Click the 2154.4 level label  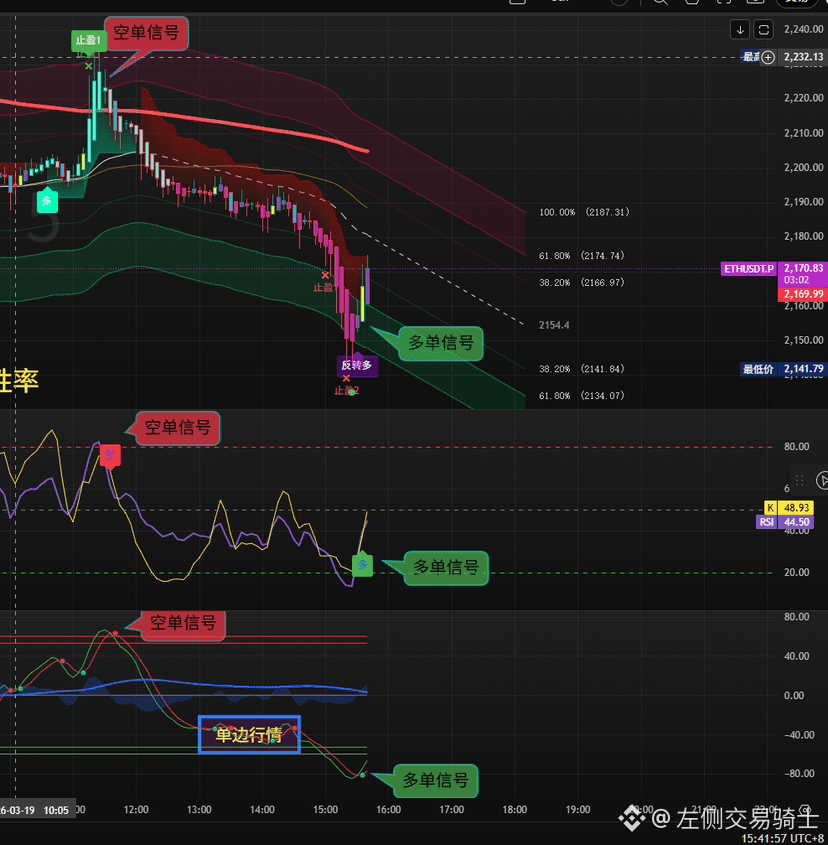(x=554, y=325)
